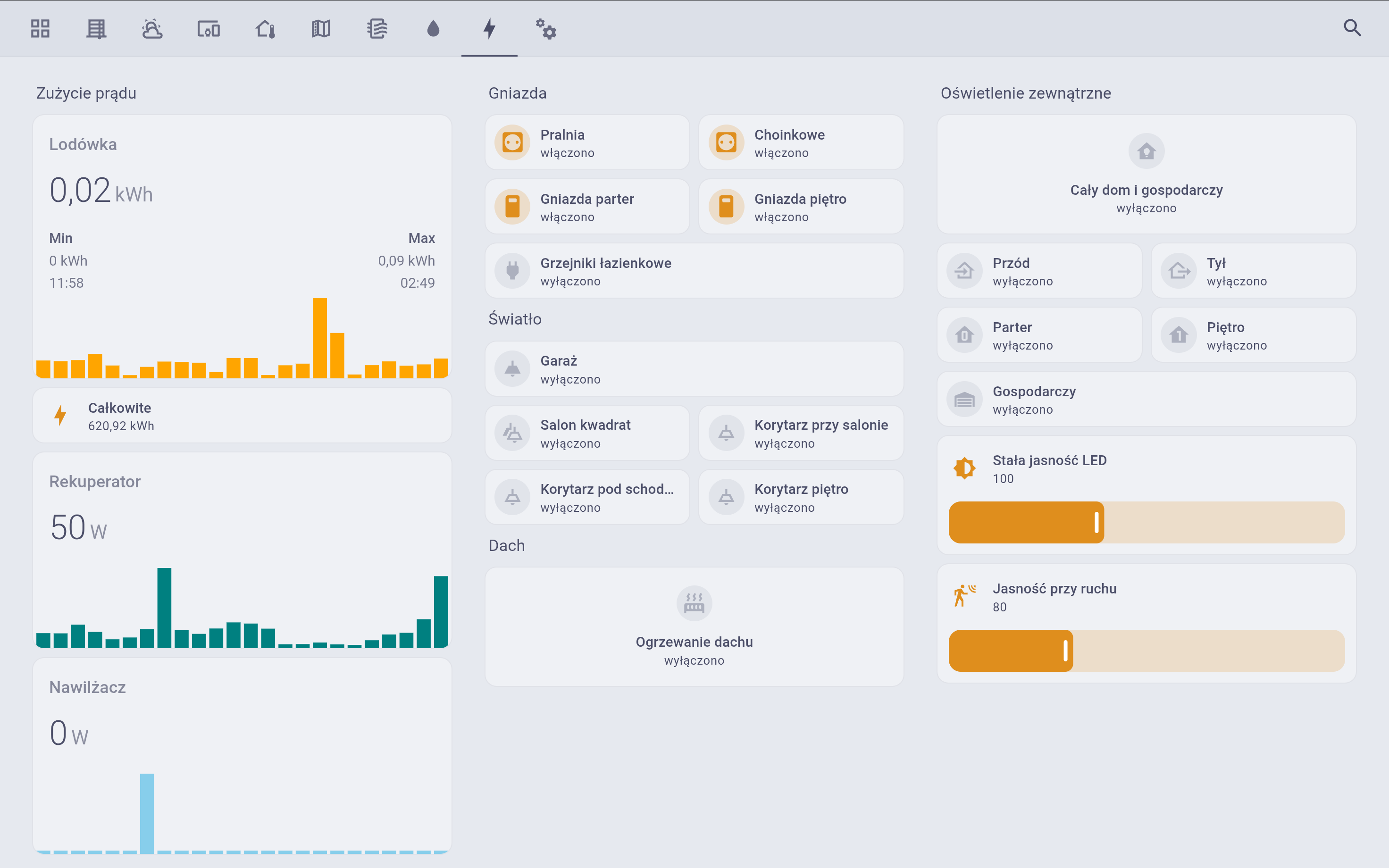Toggle the Salon kwadrat light icon
1389x868 pixels.
pos(512,433)
